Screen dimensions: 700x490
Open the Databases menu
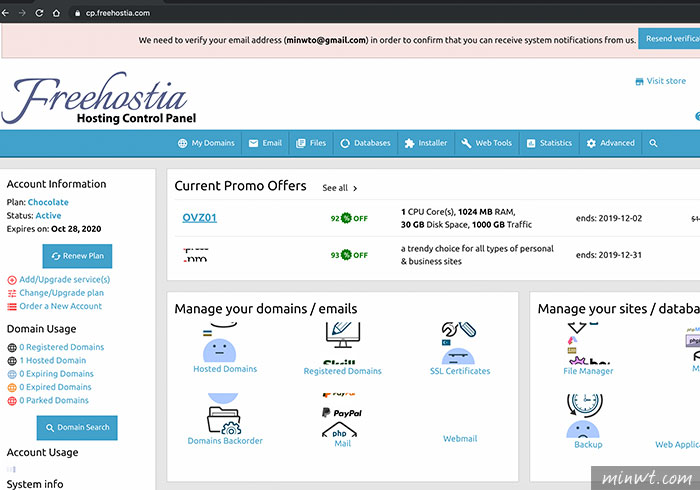click(365, 143)
